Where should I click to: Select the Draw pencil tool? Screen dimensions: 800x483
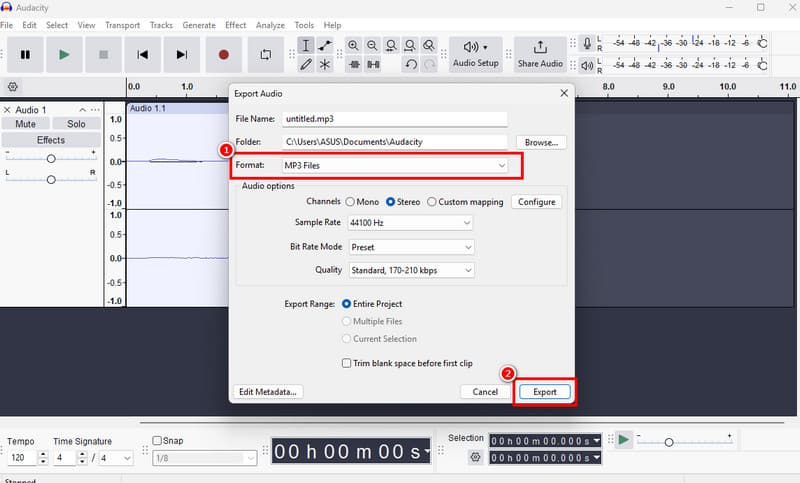306,64
